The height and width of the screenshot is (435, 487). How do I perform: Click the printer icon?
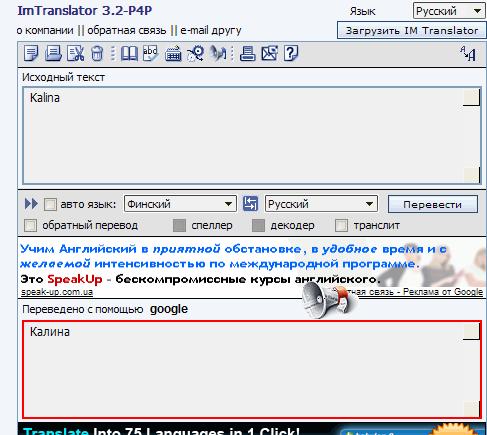click(x=248, y=53)
